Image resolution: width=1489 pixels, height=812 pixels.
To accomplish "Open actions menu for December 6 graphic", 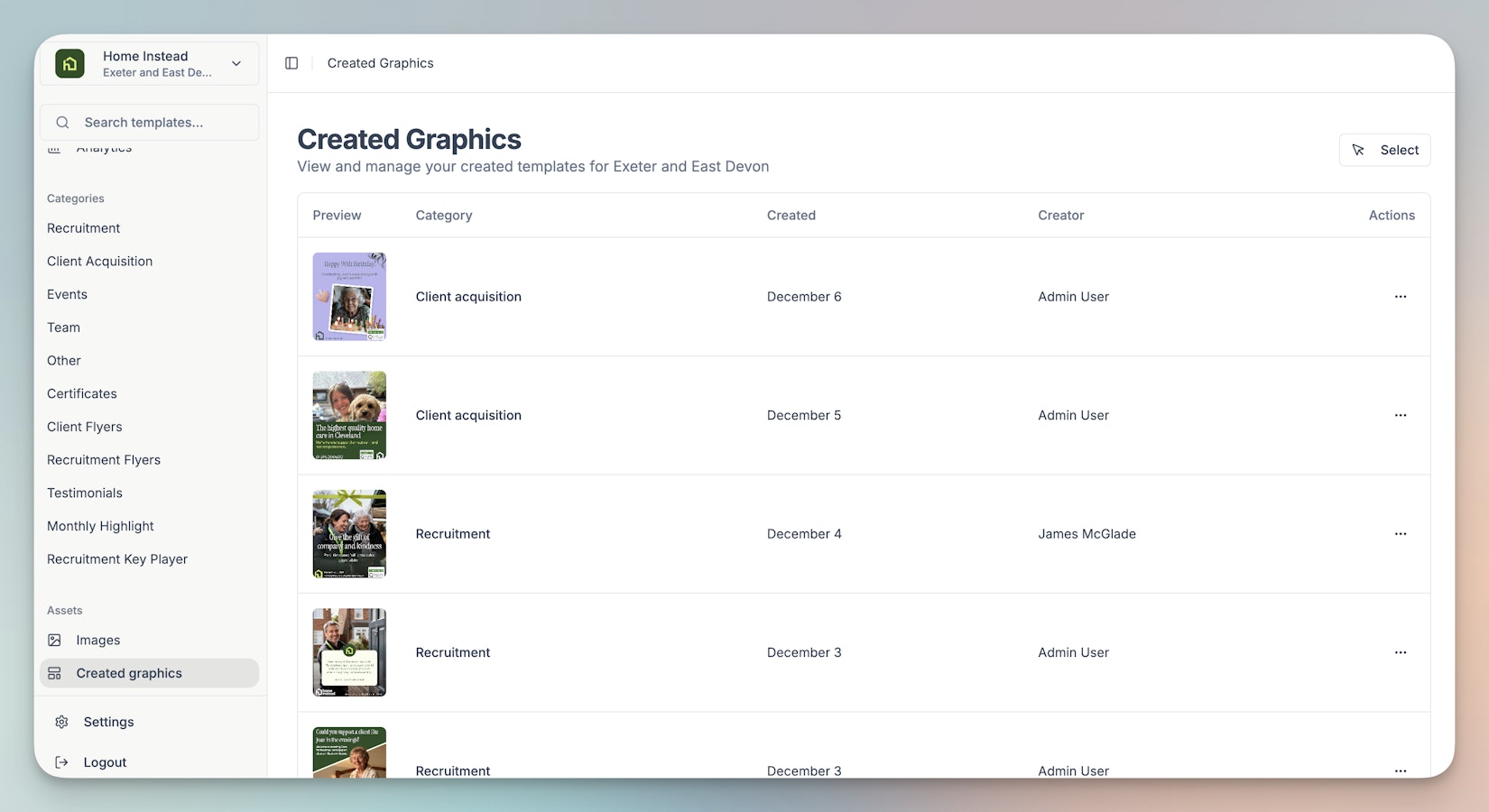I will (1400, 297).
